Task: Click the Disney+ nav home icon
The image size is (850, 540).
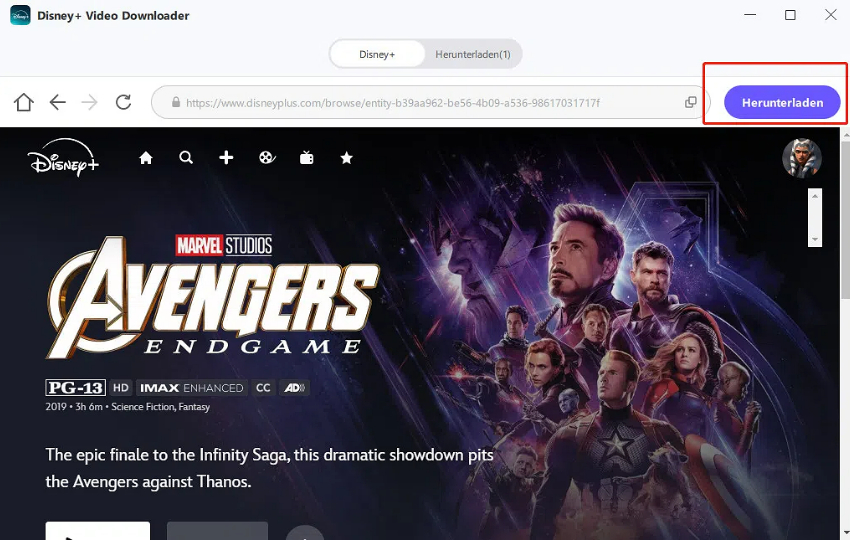Action: [x=146, y=158]
